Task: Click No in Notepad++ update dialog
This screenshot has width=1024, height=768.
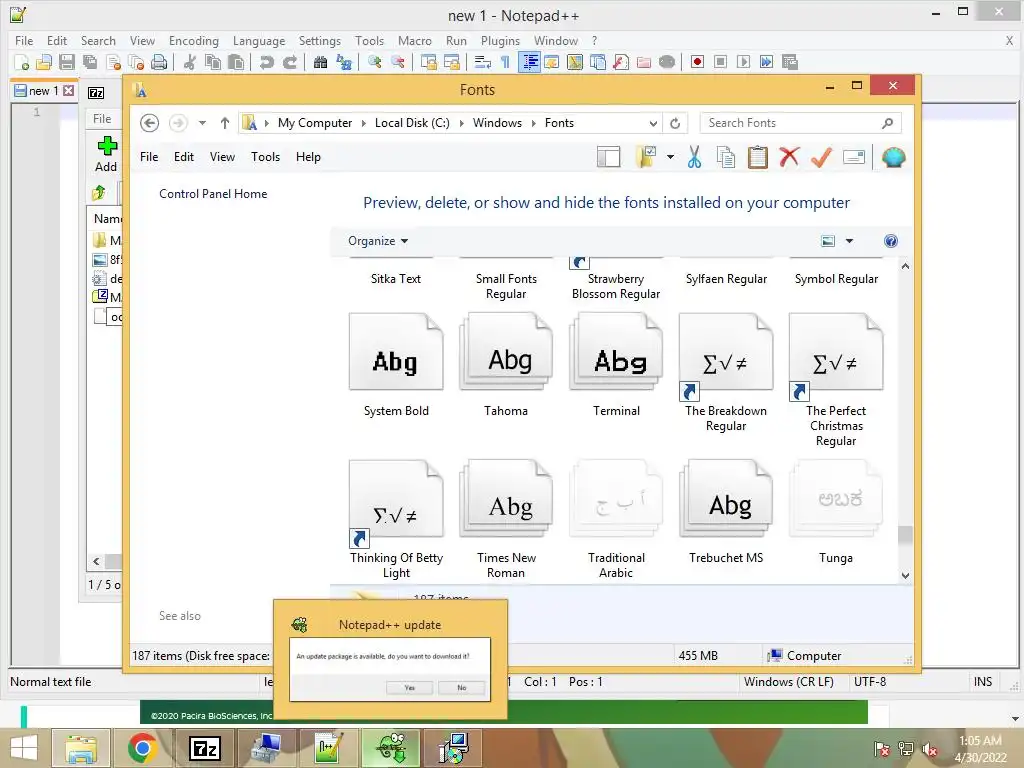Action: [x=462, y=688]
